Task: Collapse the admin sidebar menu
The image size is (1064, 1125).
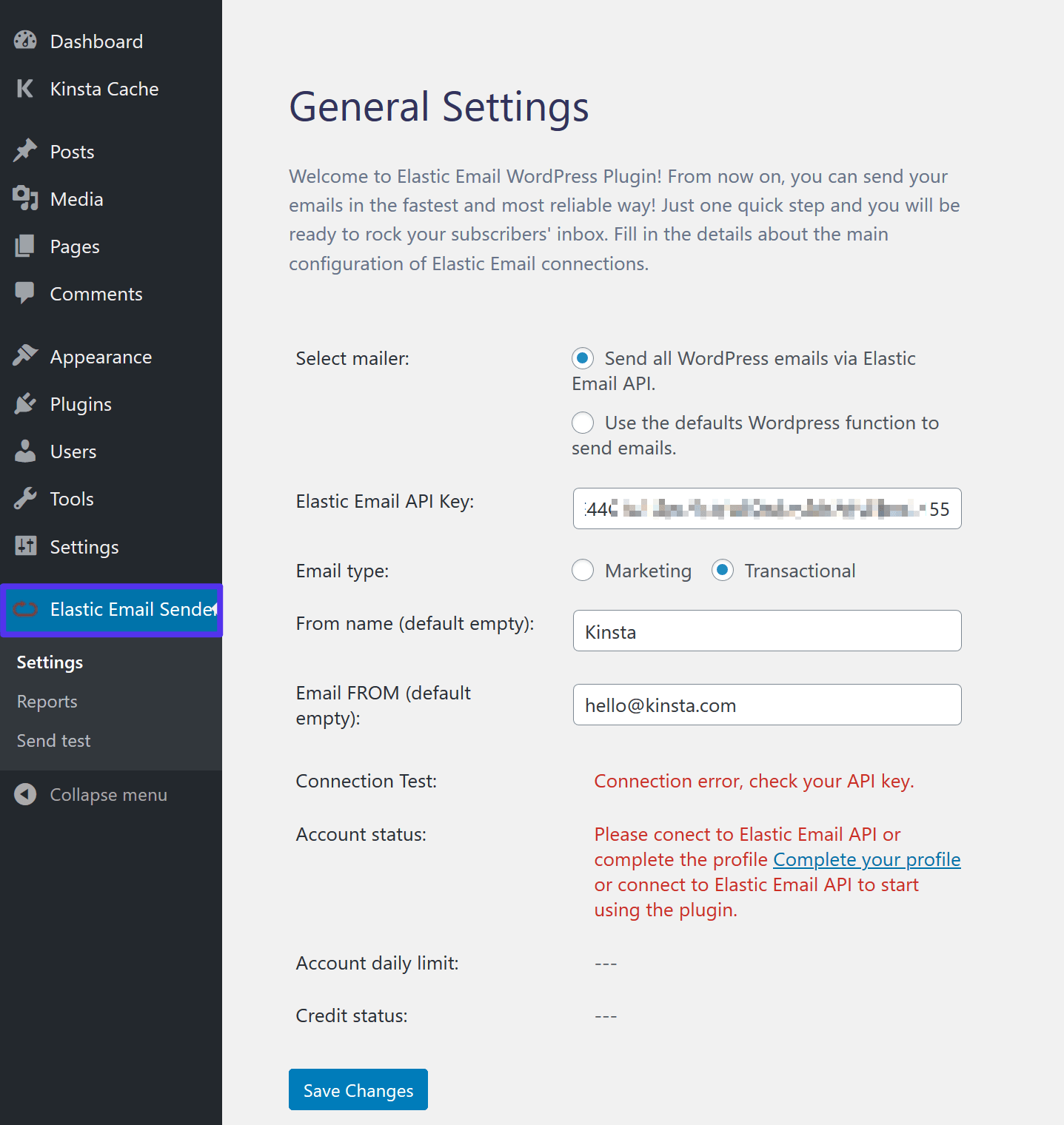Action: (89, 794)
